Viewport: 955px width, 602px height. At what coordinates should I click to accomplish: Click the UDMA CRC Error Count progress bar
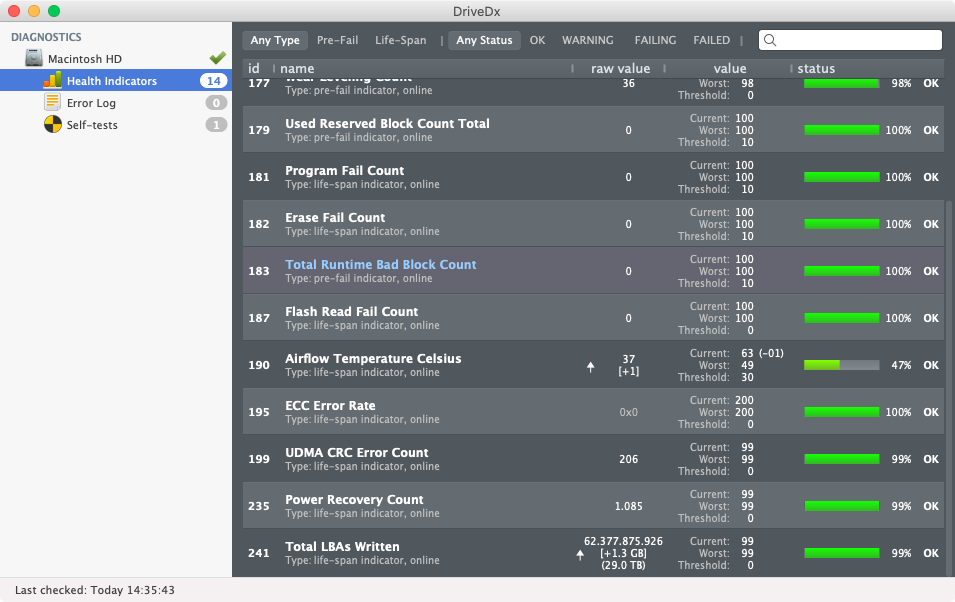click(x=842, y=459)
